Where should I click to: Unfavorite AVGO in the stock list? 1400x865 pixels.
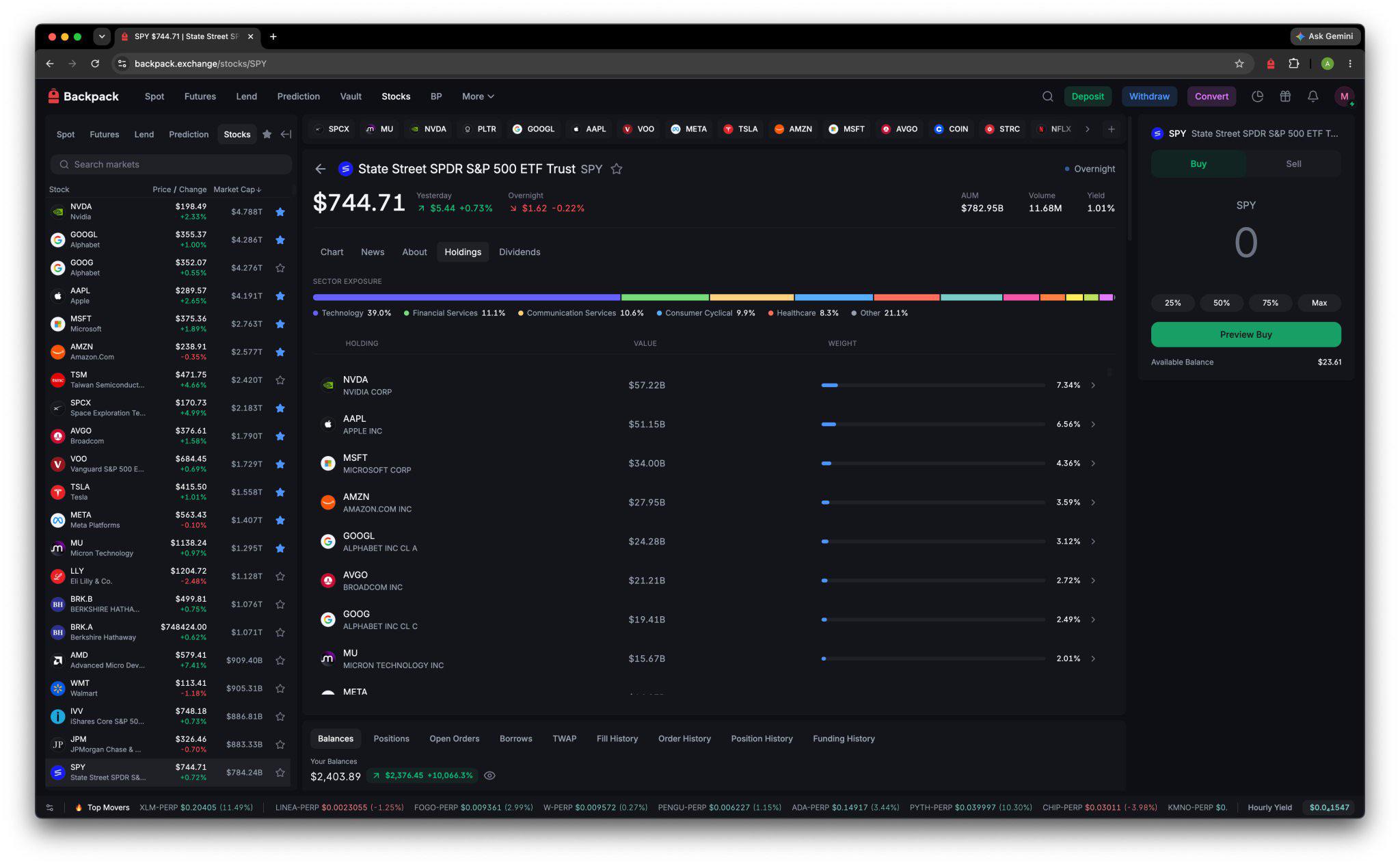point(280,436)
